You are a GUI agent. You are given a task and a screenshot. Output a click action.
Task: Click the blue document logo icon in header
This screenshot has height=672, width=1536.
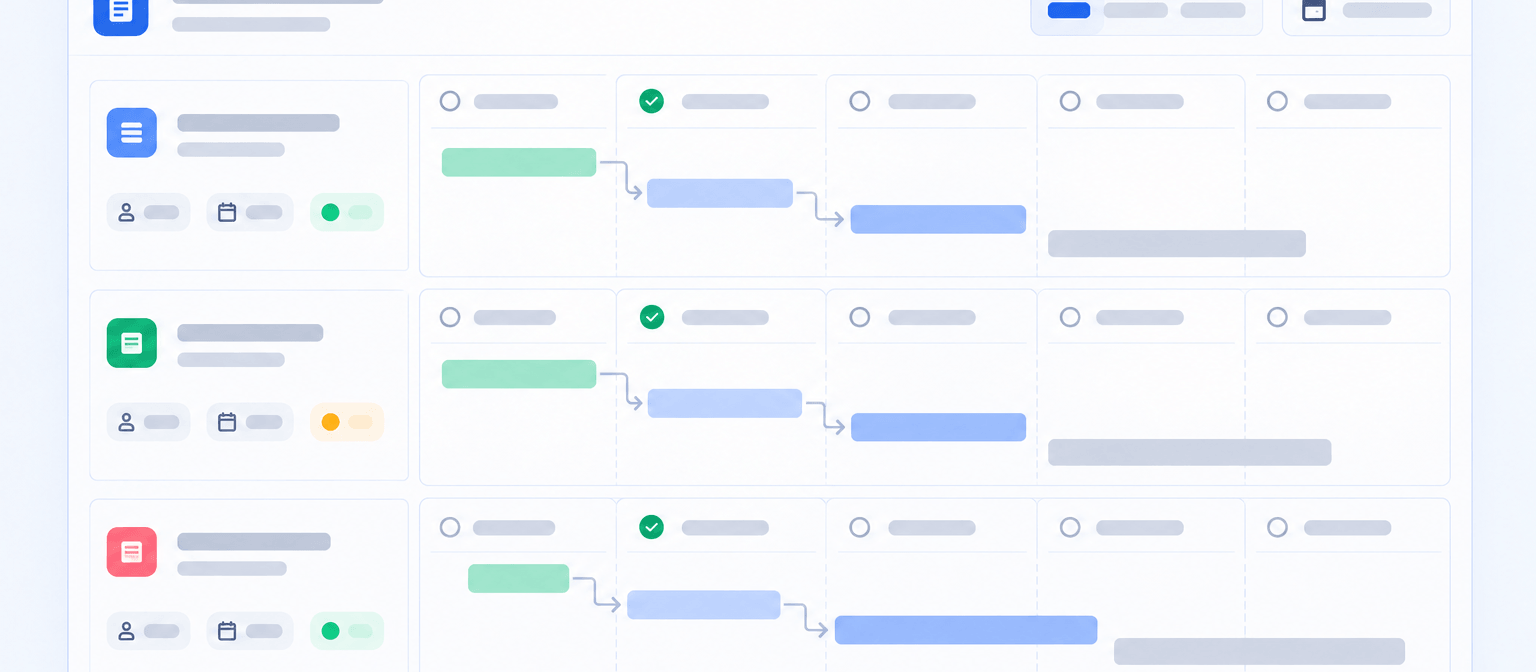coord(121,11)
